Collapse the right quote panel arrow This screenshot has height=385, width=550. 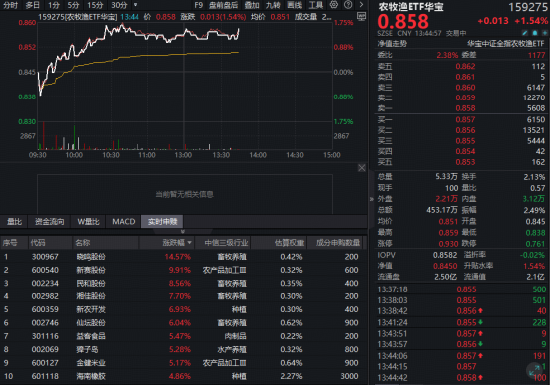[371, 199]
